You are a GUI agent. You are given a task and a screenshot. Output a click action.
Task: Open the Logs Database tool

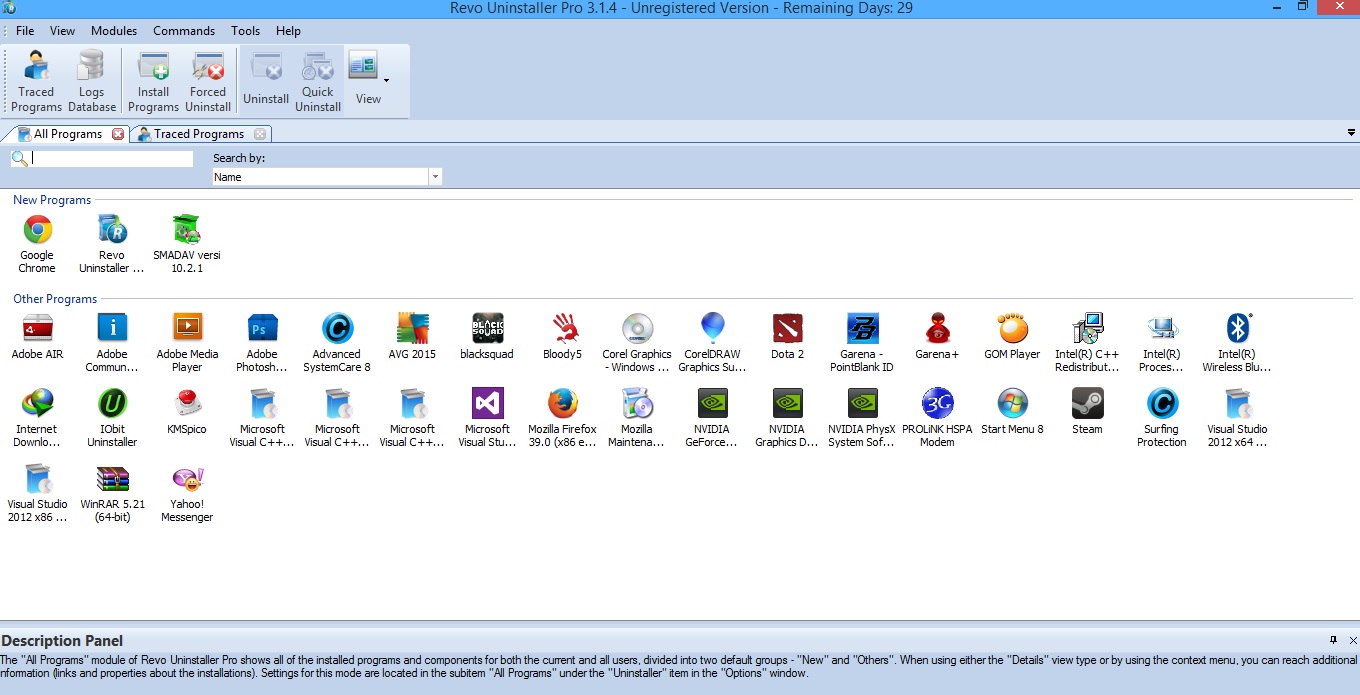92,82
